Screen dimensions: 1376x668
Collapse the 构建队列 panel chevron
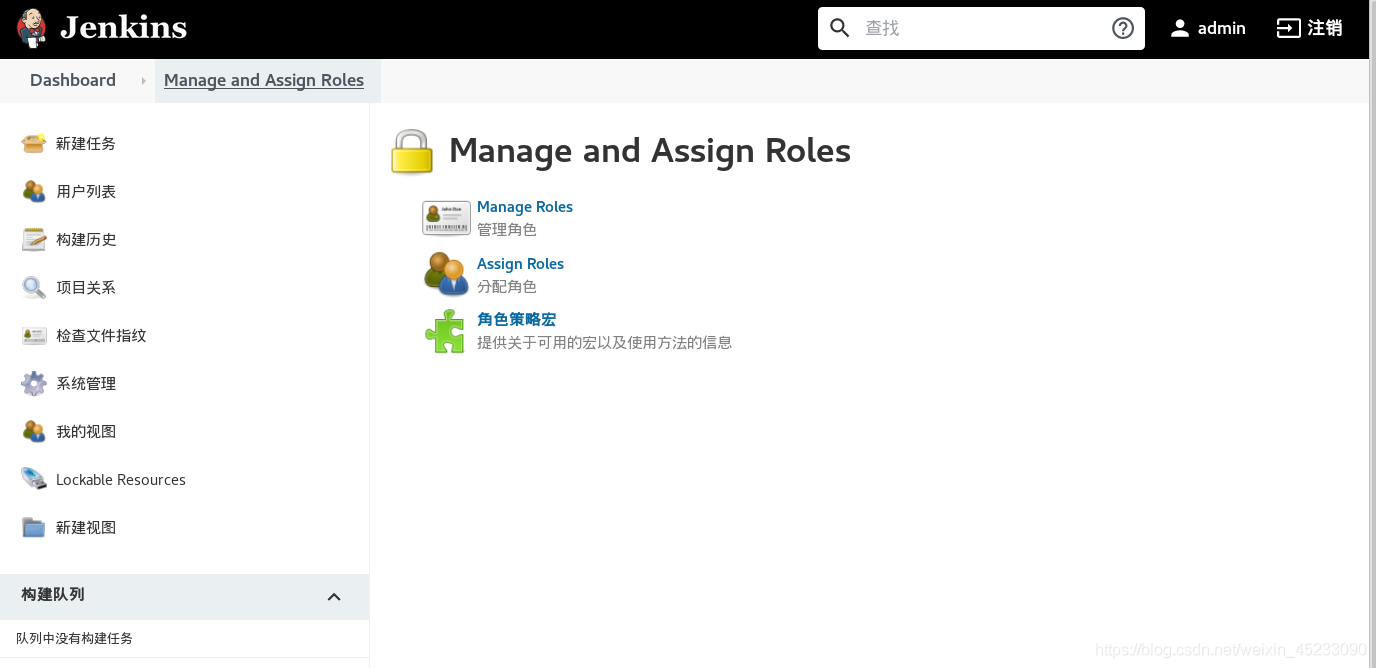click(334, 597)
